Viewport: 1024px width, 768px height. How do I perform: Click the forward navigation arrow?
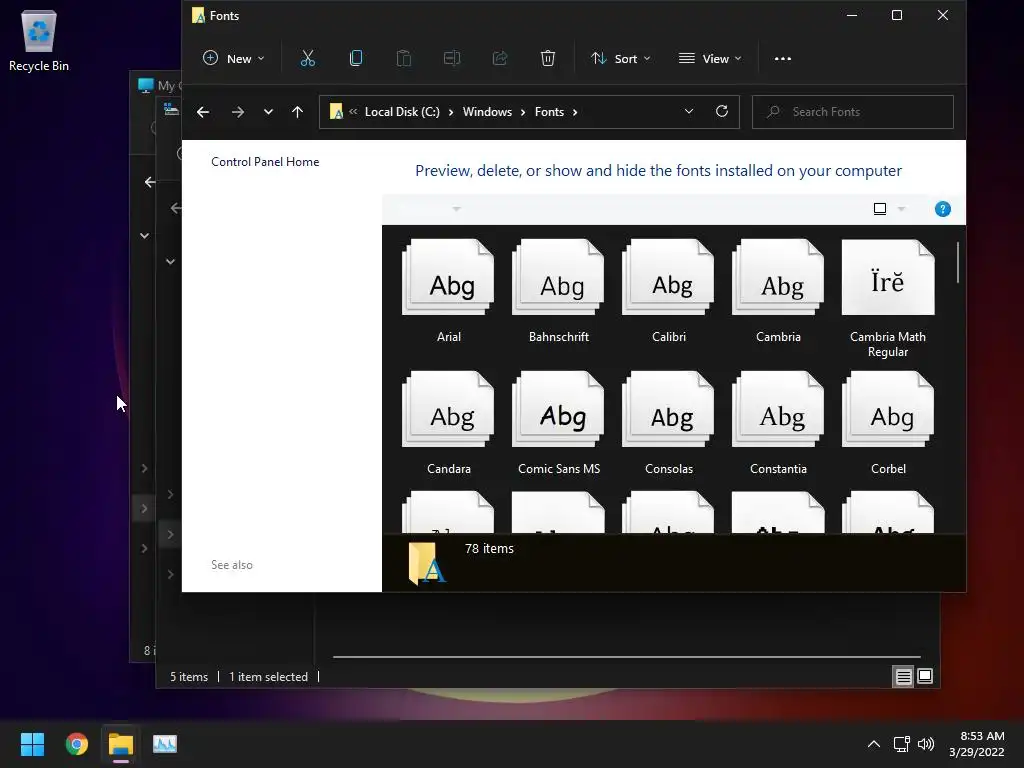pos(238,112)
